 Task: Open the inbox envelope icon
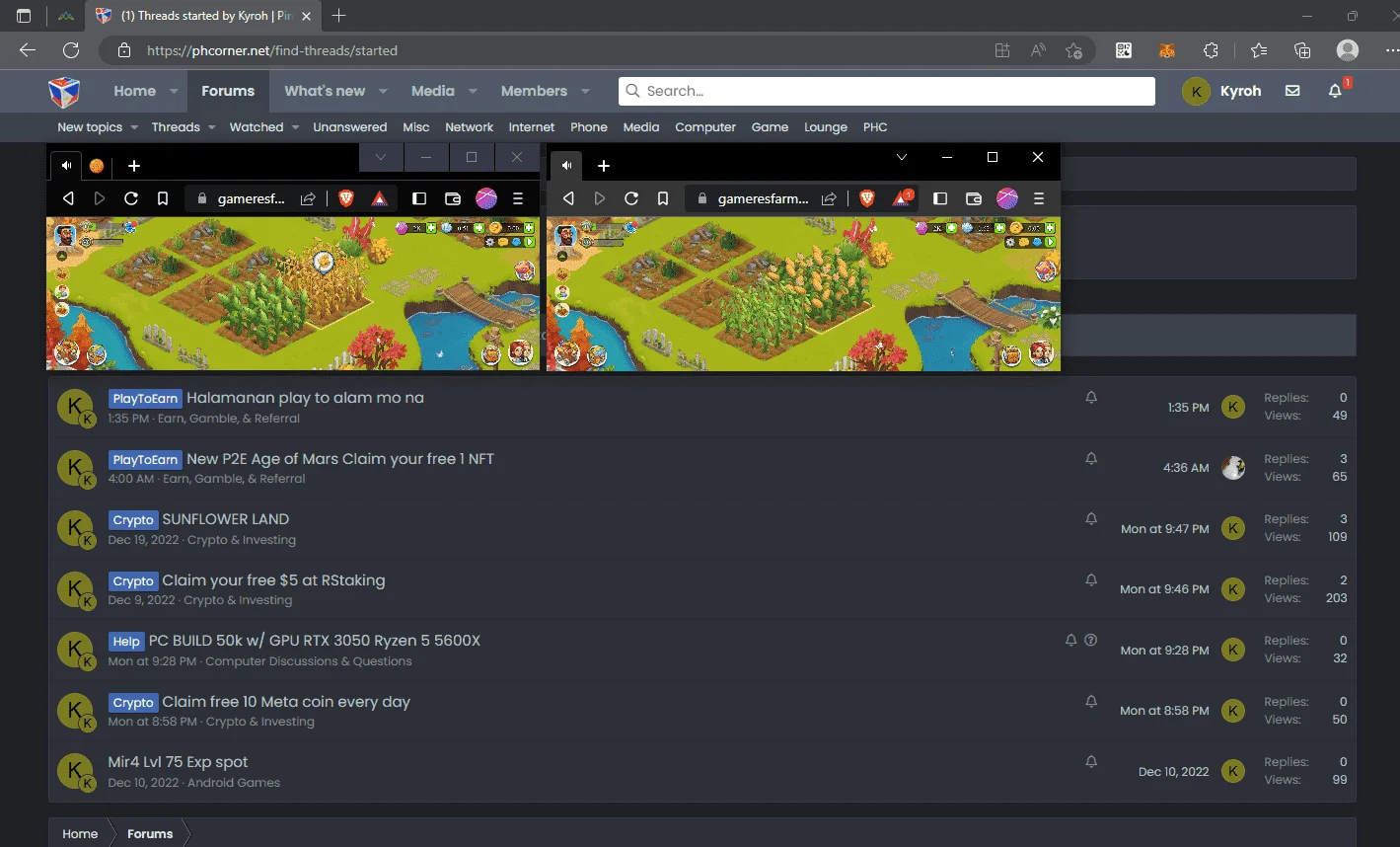1292,91
